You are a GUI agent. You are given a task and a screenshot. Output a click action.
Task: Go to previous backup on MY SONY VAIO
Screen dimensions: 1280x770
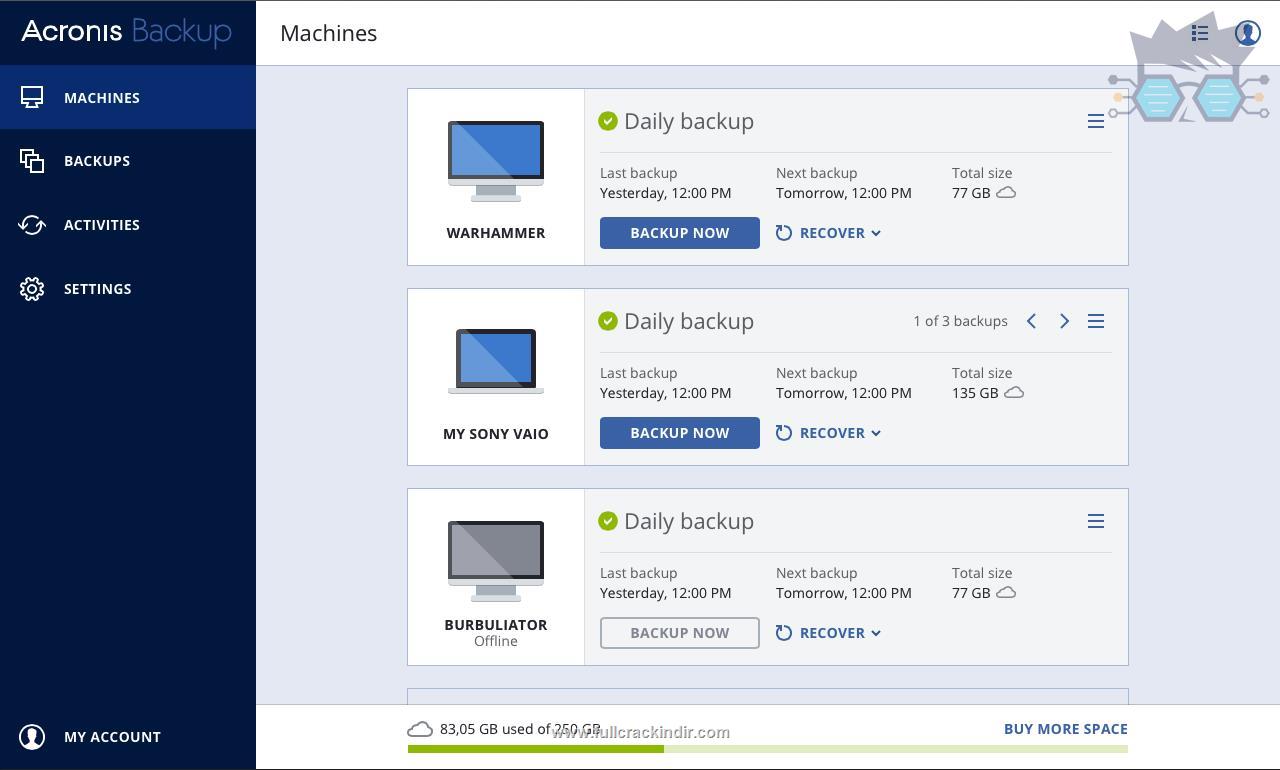[1031, 321]
